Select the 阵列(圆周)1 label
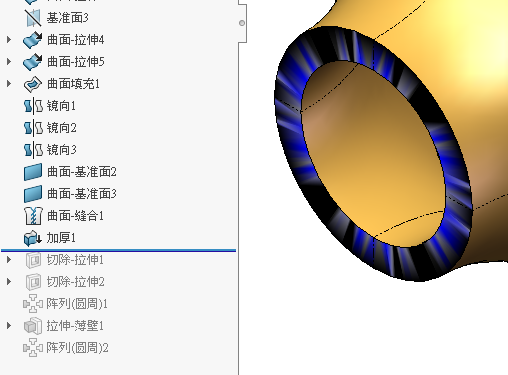The height and width of the screenshot is (375, 508). [77, 304]
